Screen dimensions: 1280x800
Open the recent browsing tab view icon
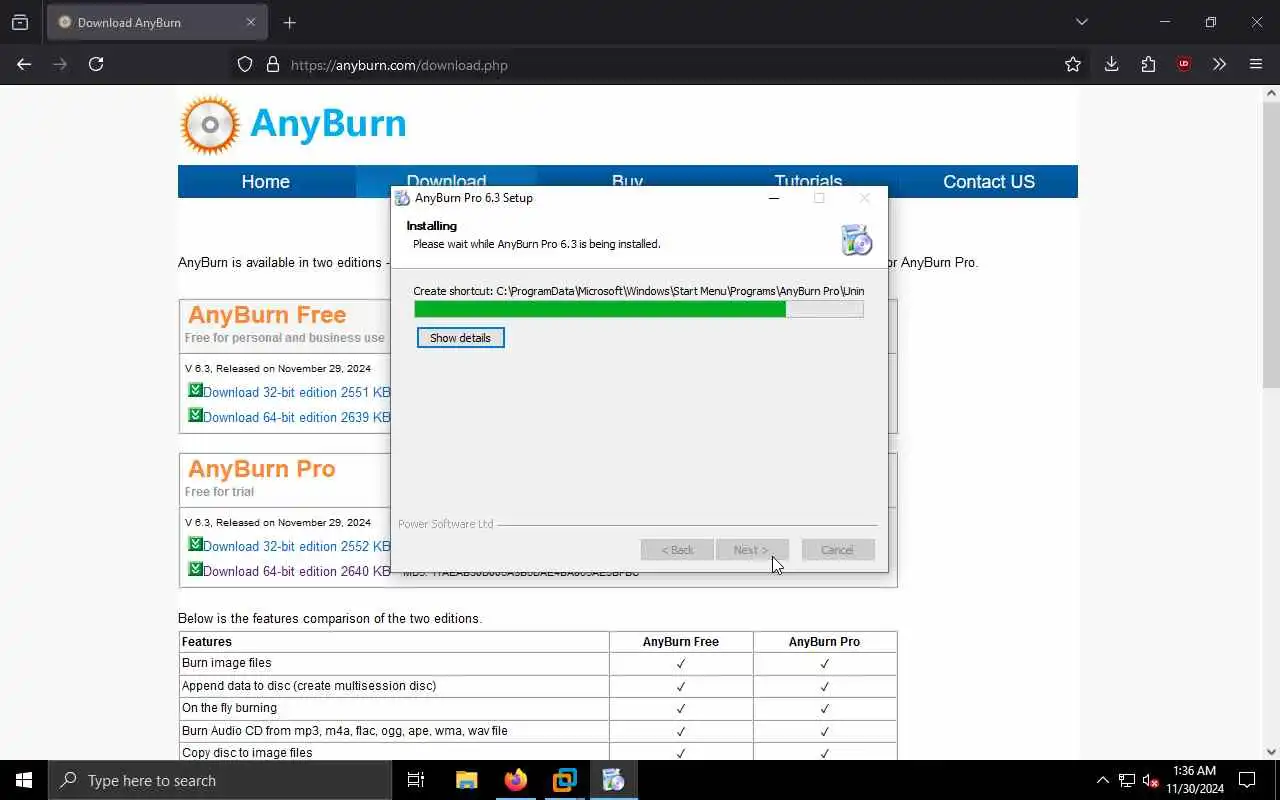point(20,22)
